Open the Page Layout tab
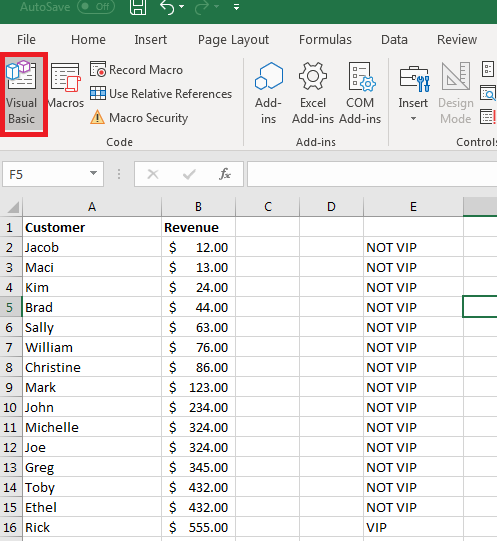This screenshot has height=541, width=497. click(233, 40)
